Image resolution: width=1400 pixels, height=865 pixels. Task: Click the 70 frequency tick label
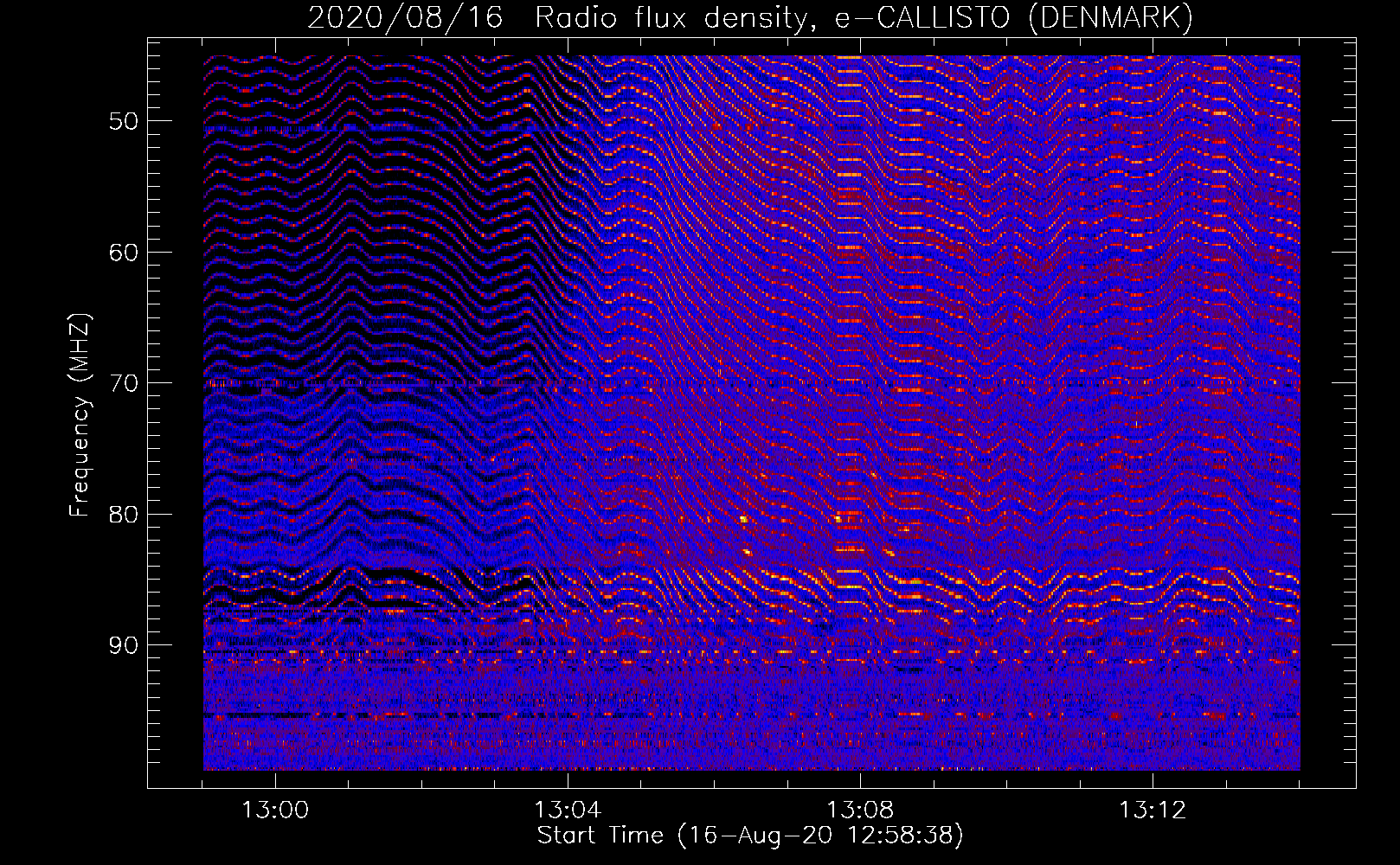tap(124, 383)
